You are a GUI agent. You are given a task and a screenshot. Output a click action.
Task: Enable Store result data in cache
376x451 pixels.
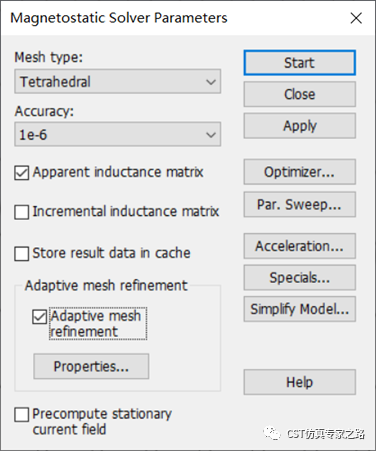point(22,254)
